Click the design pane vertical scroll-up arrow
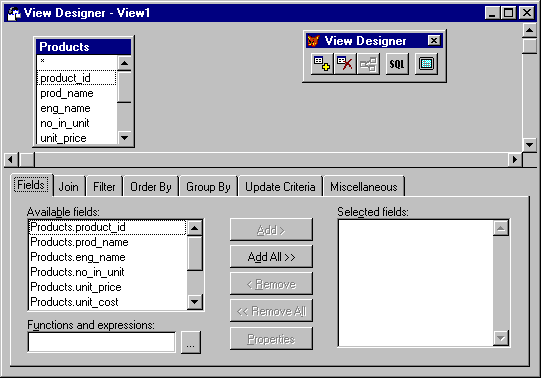This screenshot has height=378, width=541. click(529, 30)
